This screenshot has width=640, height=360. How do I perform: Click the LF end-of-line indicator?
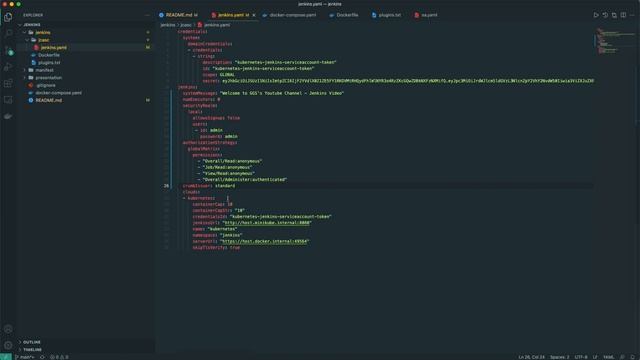tap(595, 357)
